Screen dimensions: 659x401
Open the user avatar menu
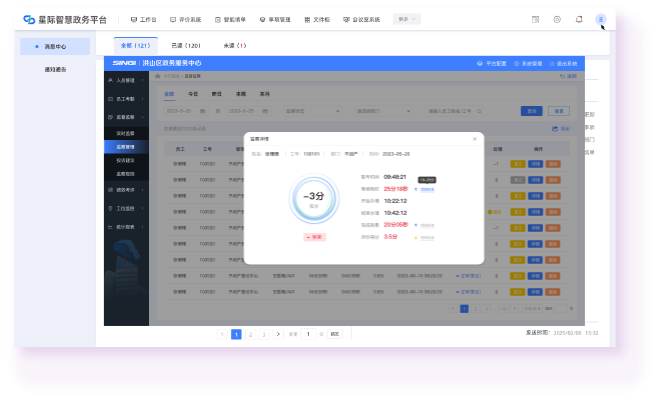click(x=601, y=19)
